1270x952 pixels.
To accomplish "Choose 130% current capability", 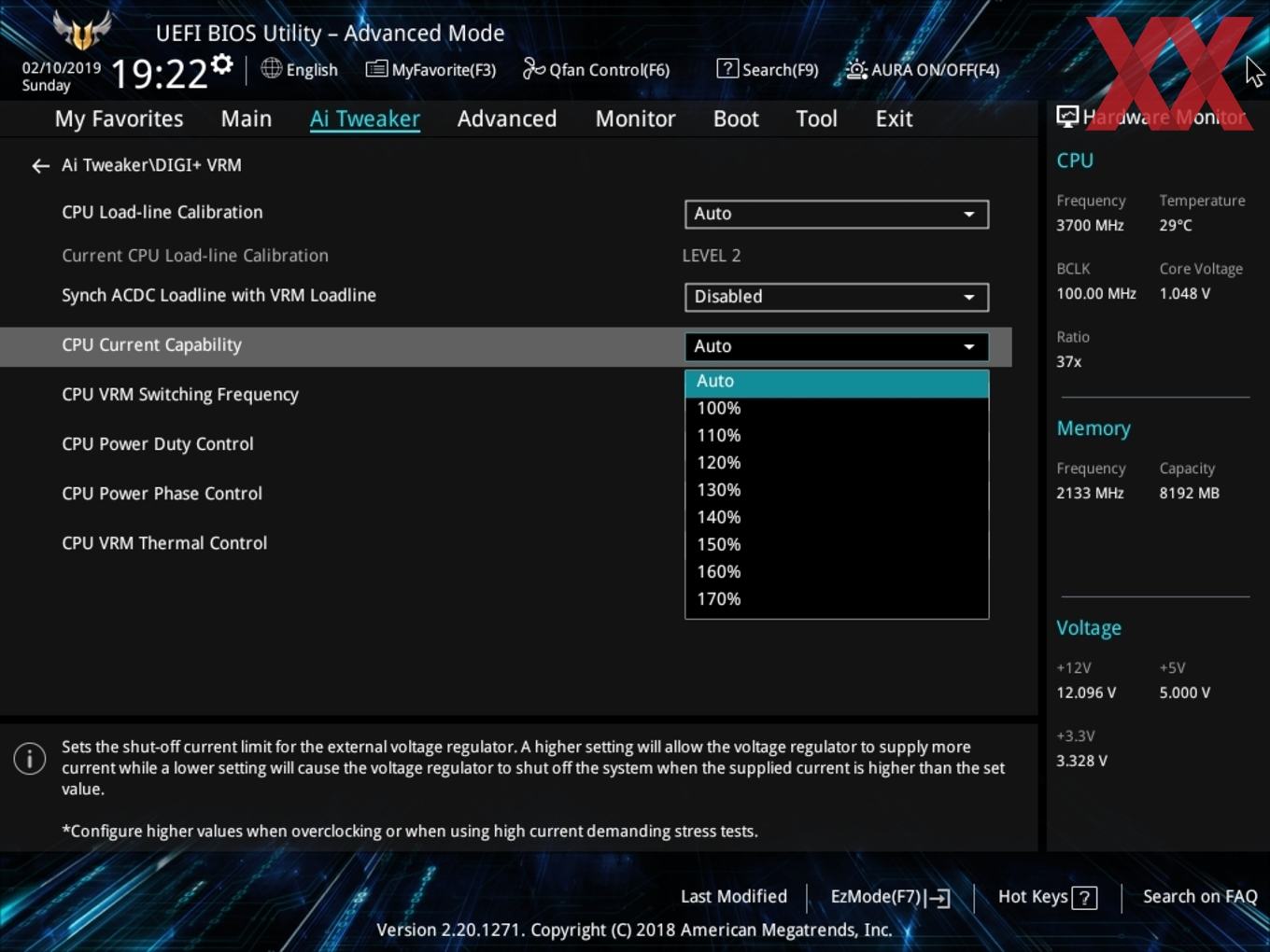I will pyautogui.click(x=837, y=489).
